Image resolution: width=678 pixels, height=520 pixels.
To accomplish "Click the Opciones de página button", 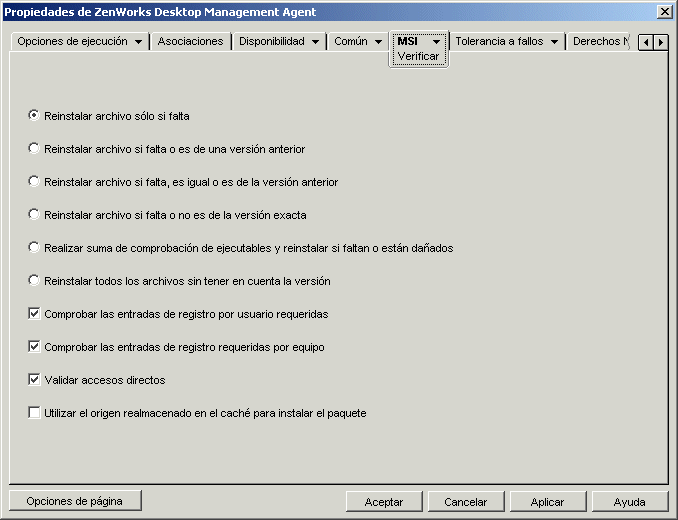I will pos(75,501).
